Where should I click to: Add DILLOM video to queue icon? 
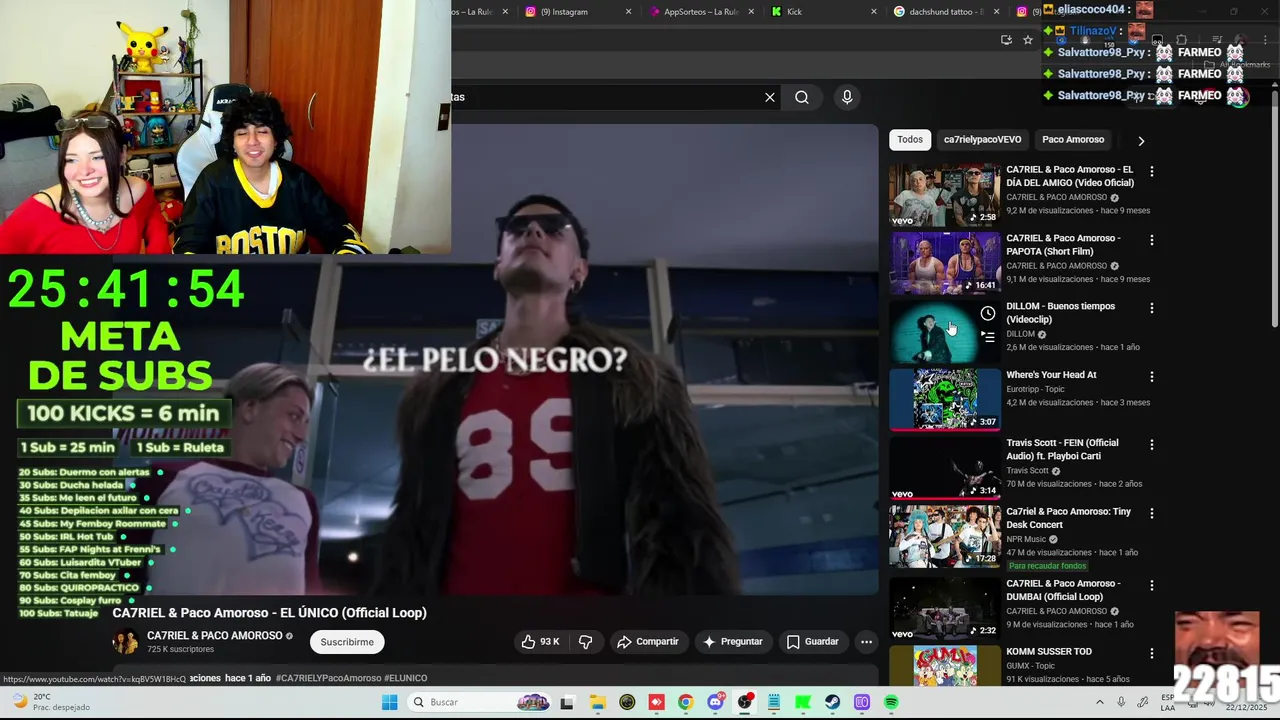click(x=988, y=338)
